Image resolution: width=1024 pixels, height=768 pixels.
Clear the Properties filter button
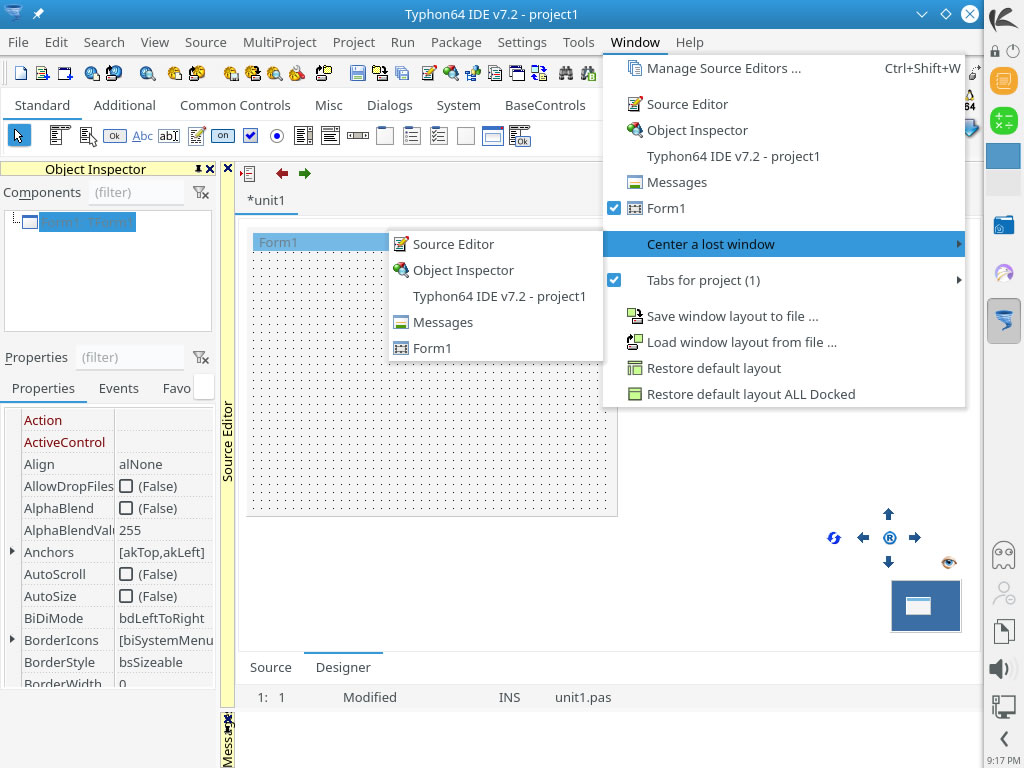coord(200,358)
